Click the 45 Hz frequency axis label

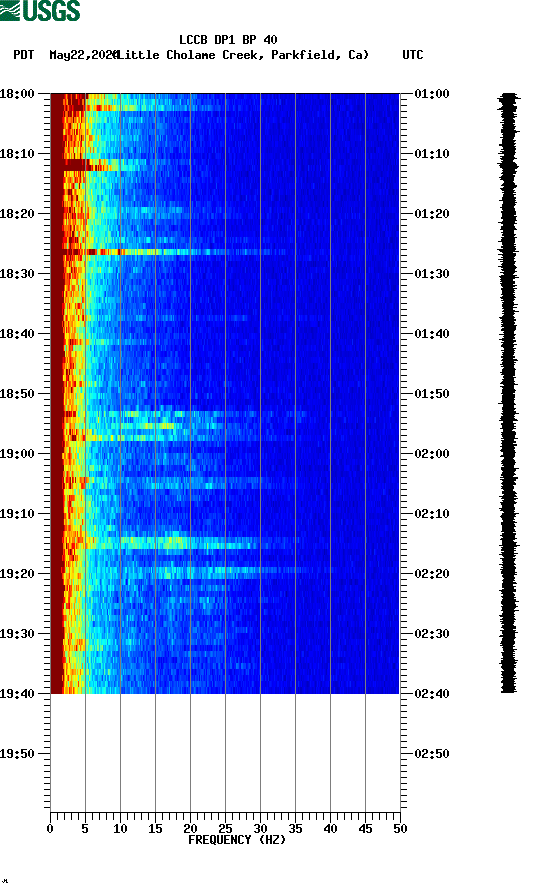point(365,829)
